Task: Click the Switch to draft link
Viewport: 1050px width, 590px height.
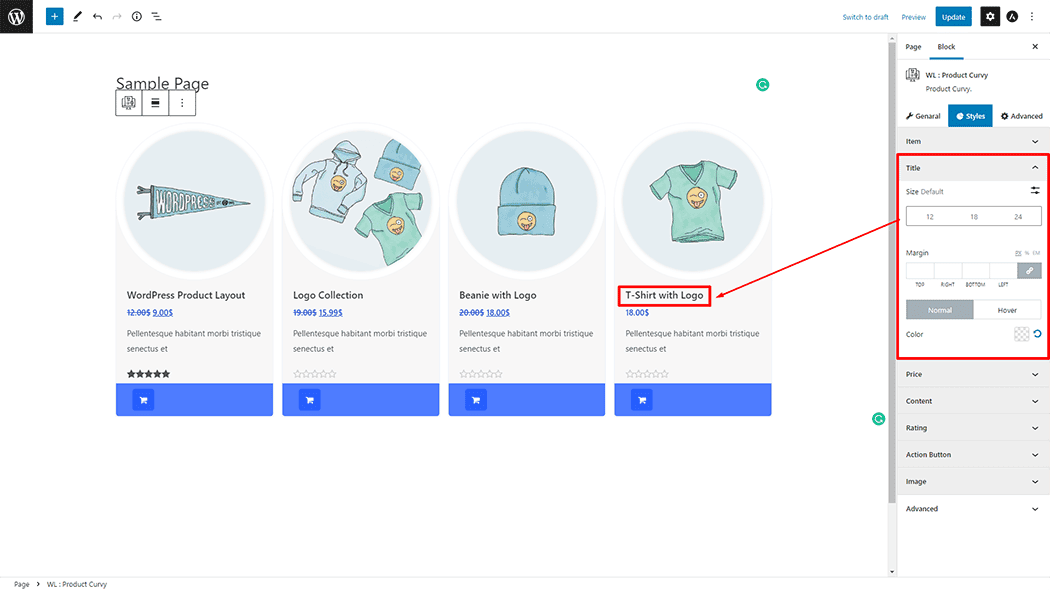Action: (865, 17)
